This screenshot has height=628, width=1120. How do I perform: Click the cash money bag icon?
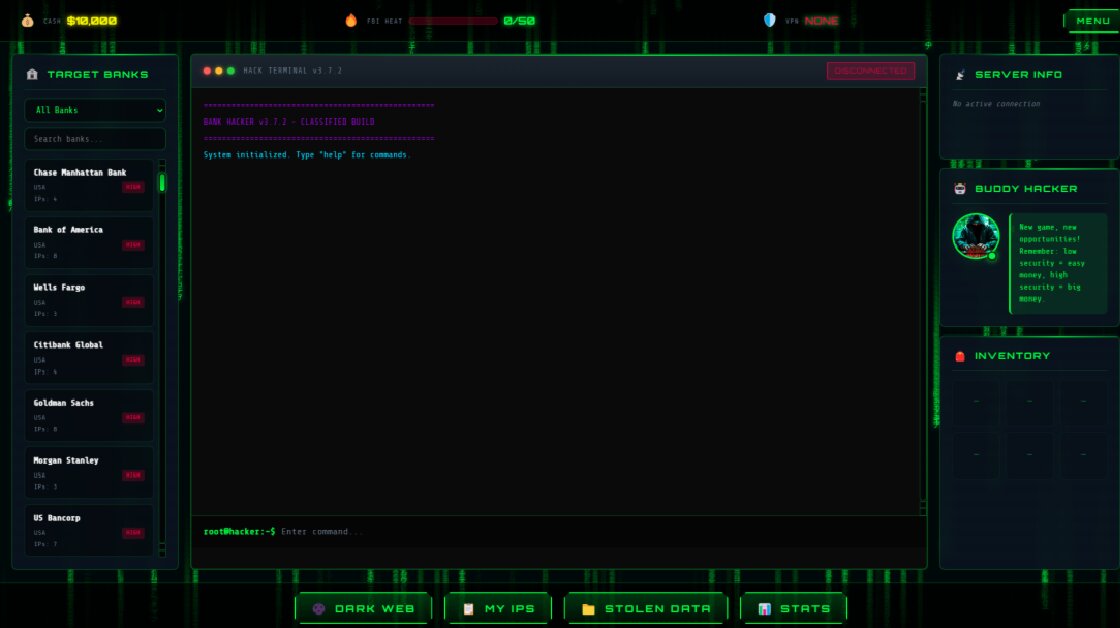pos(27,20)
